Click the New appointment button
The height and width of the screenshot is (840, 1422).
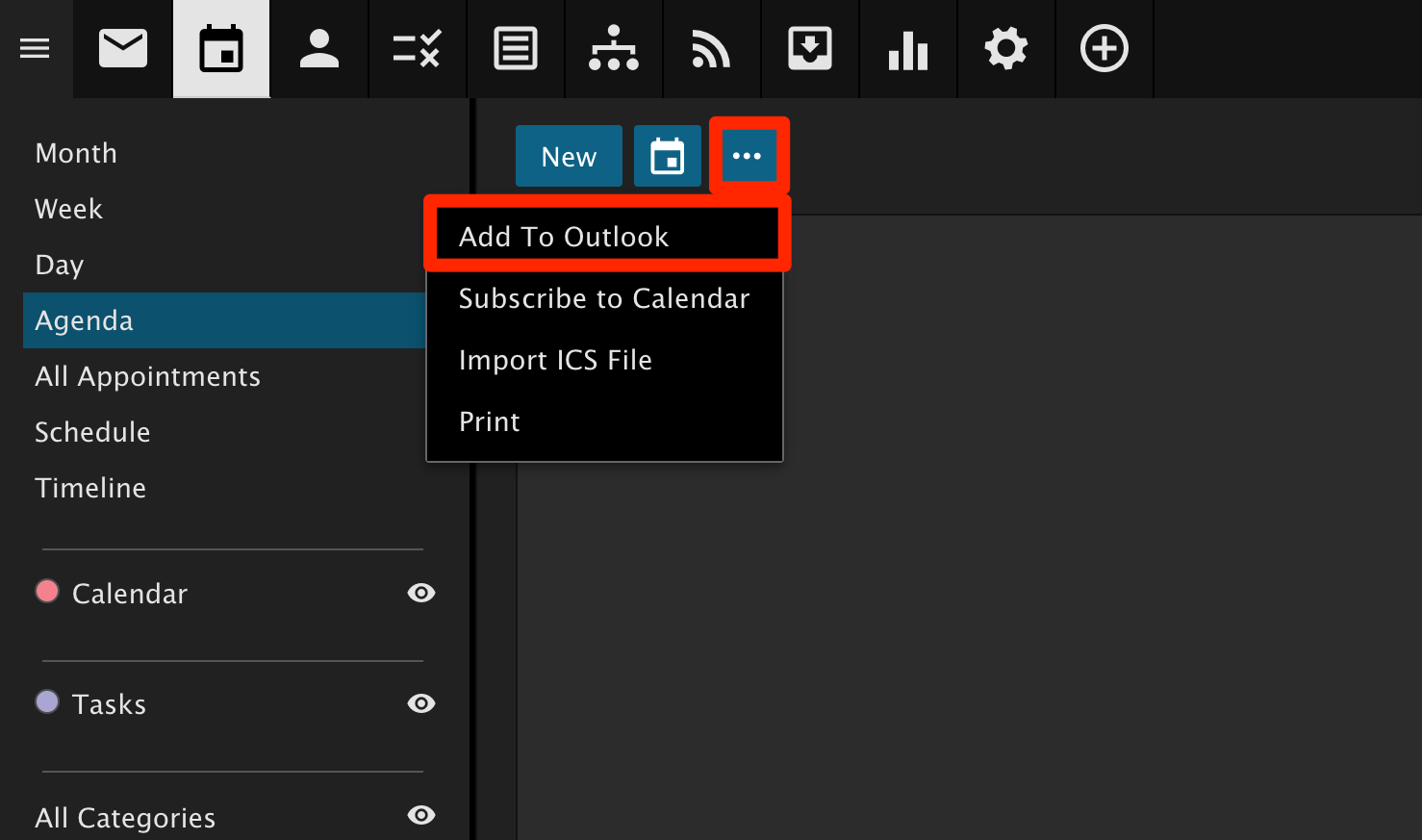(569, 156)
